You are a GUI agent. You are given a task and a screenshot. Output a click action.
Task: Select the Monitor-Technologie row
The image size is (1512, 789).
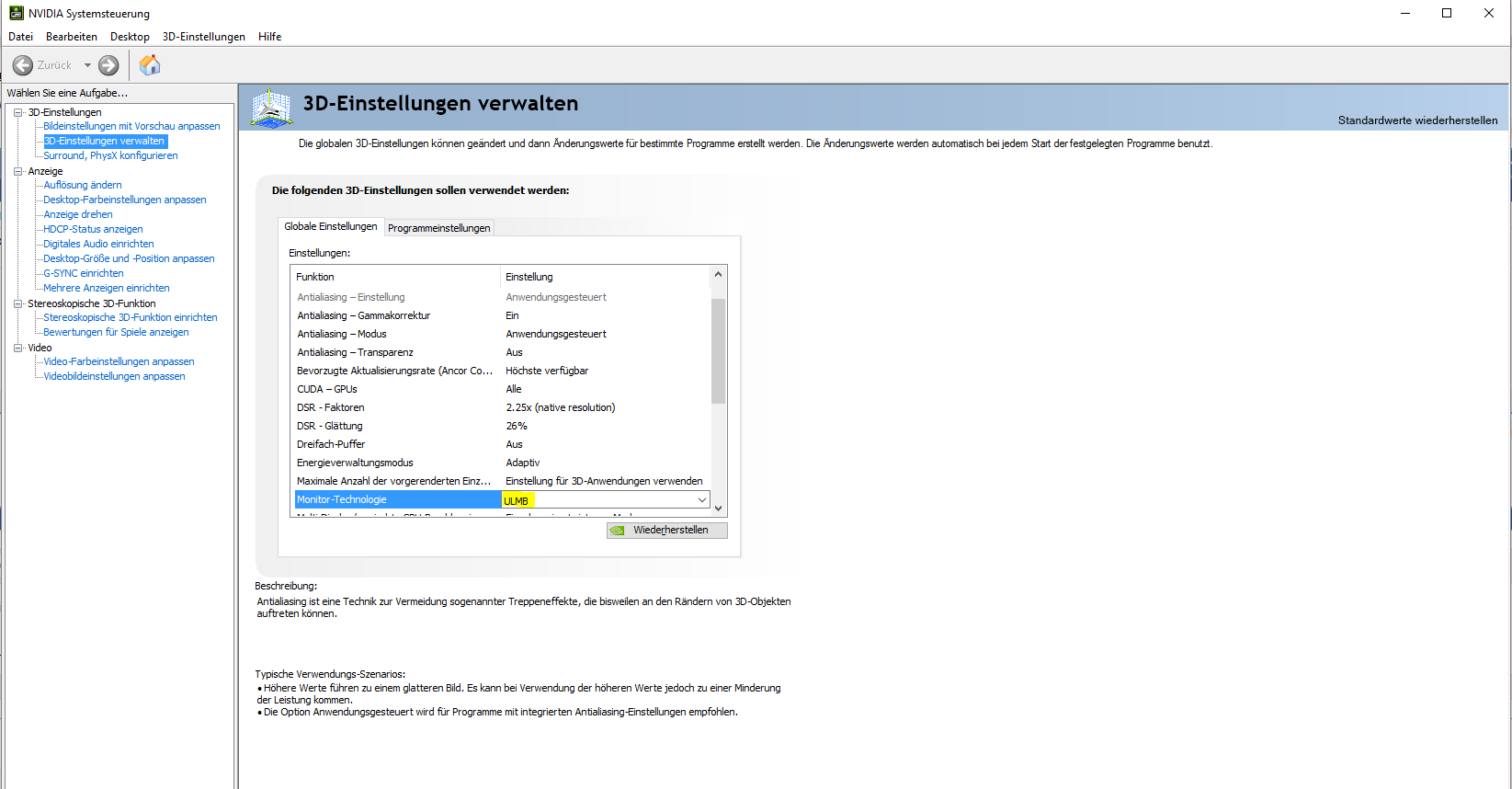(502, 499)
